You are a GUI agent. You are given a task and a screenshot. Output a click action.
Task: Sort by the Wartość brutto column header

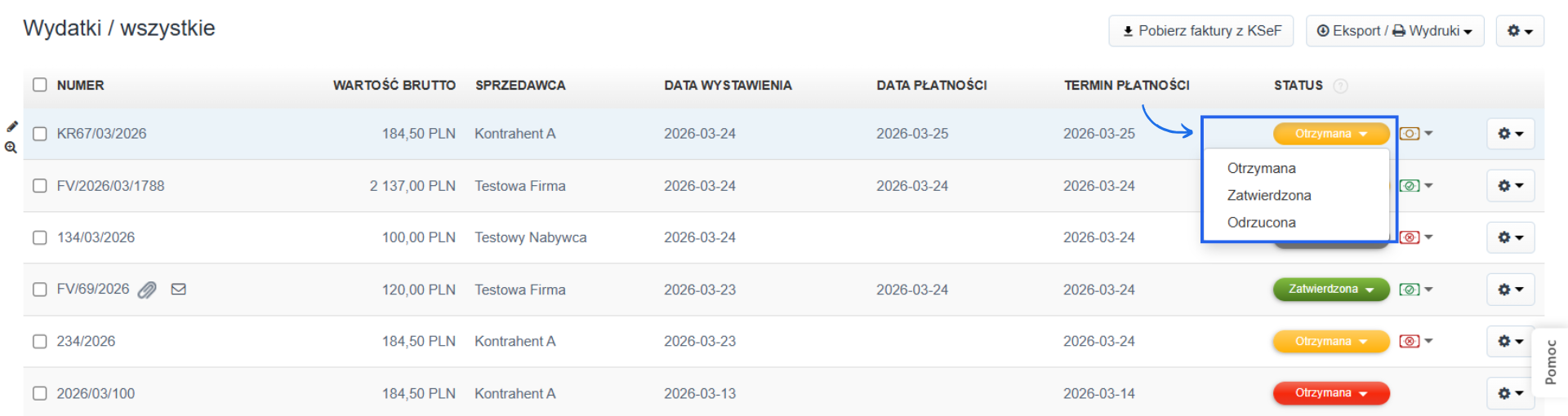(394, 86)
